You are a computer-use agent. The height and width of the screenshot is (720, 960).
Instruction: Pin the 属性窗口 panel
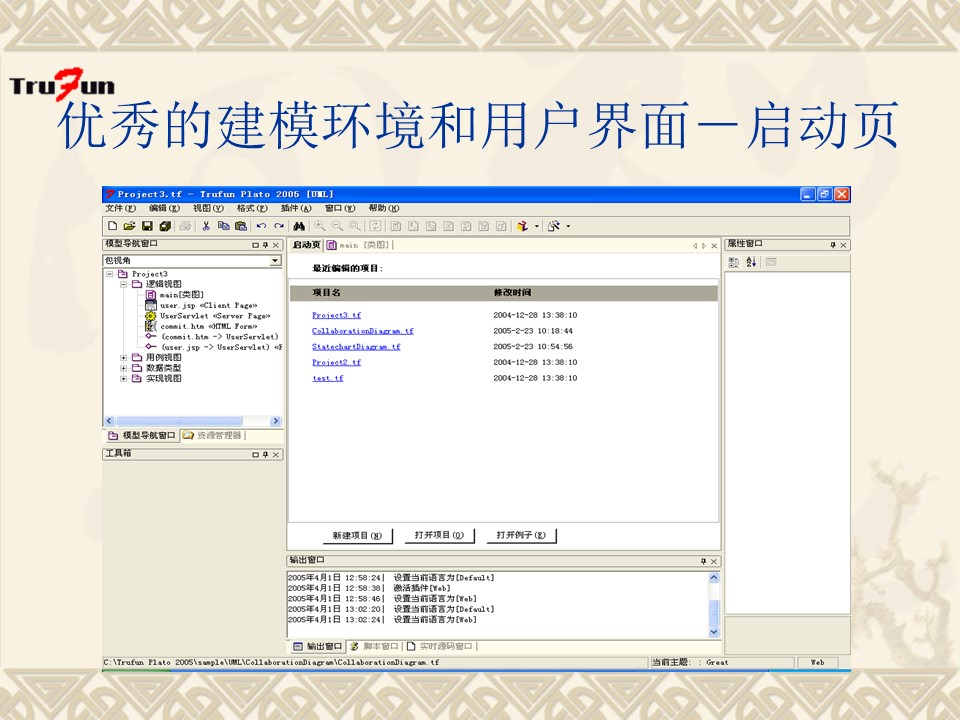[x=833, y=245]
